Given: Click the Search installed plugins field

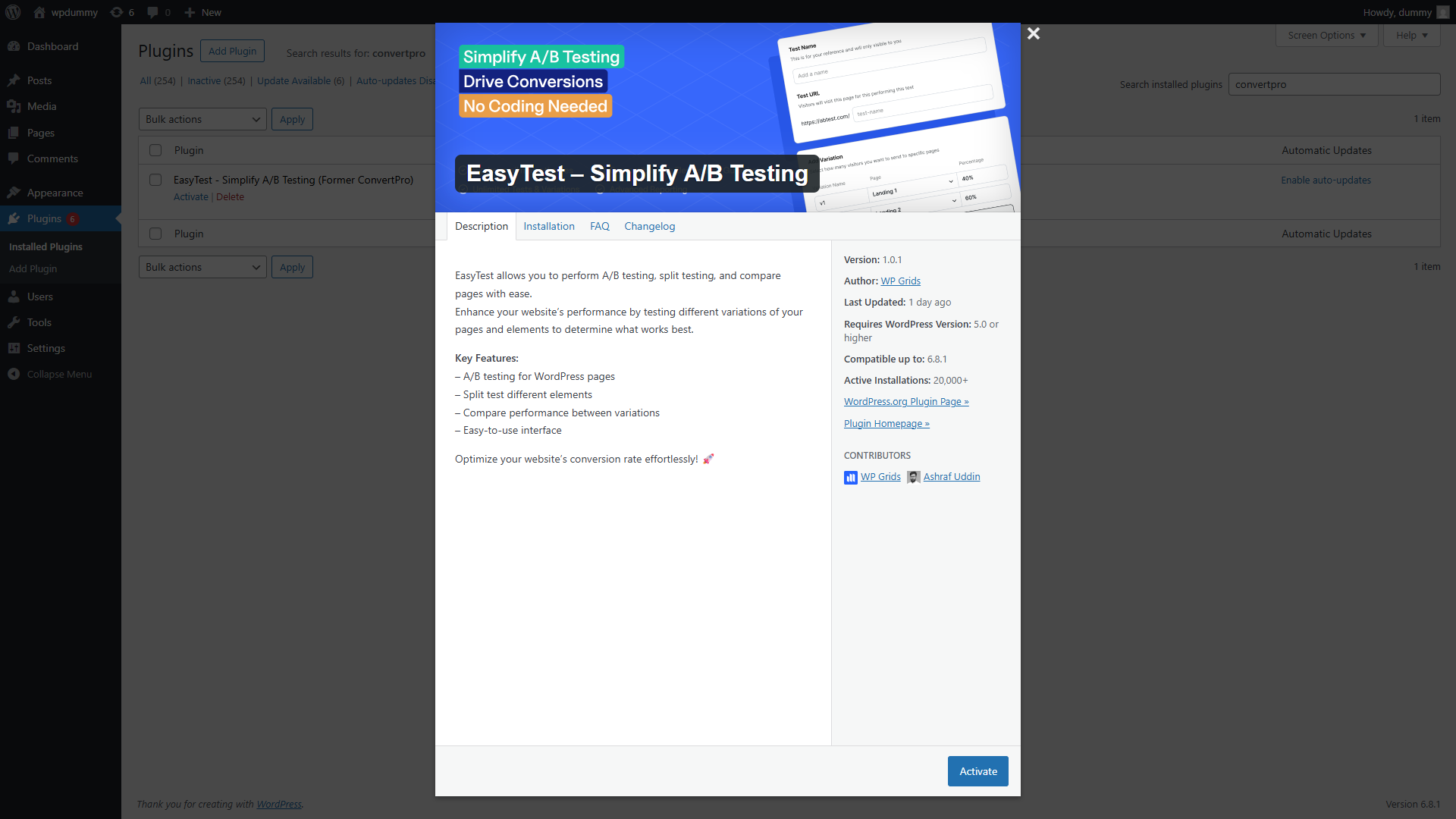Looking at the screenshot, I should 1334,84.
